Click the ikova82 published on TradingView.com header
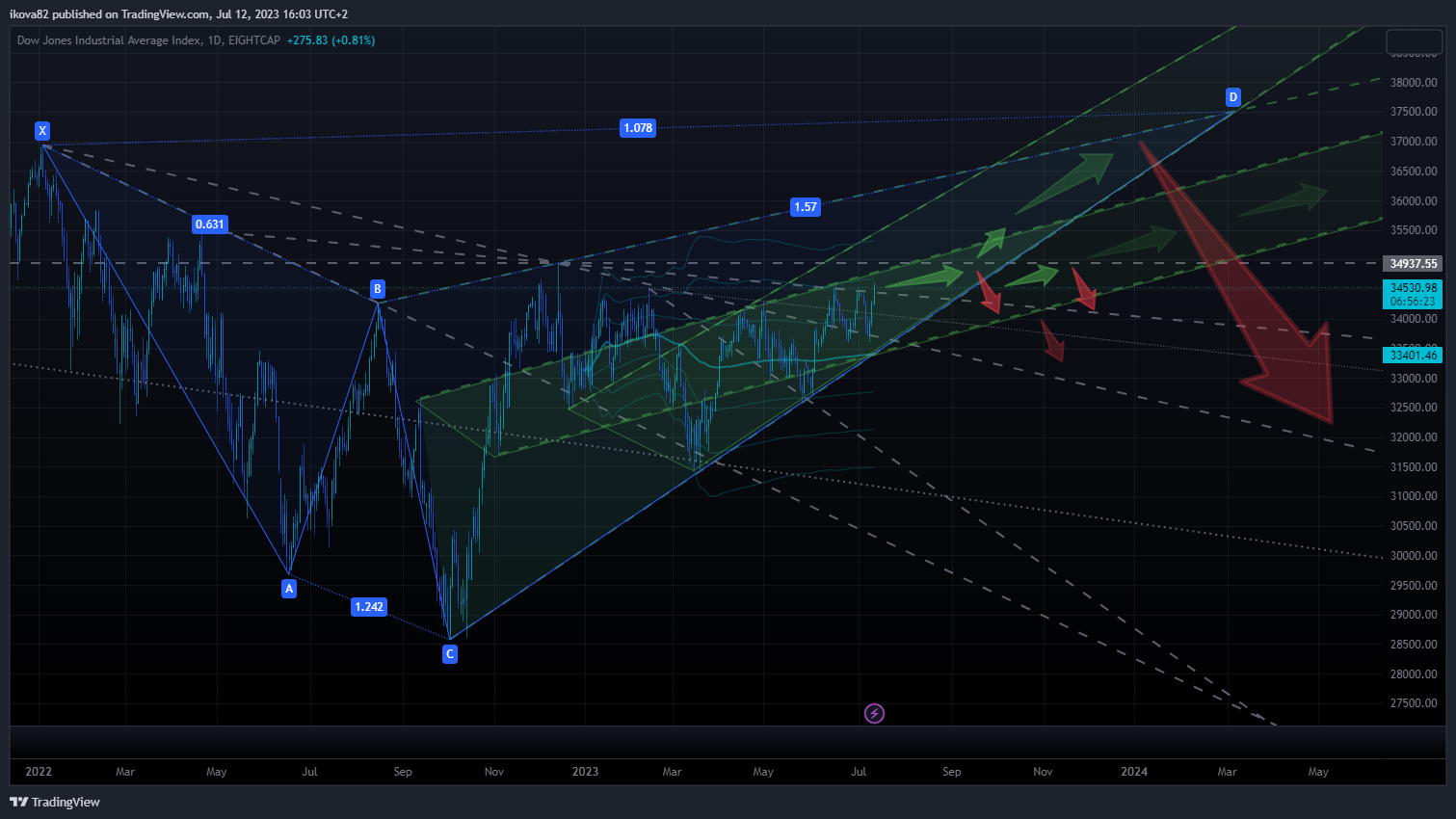This screenshot has width=1456, height=819. (x=178, y=14)
